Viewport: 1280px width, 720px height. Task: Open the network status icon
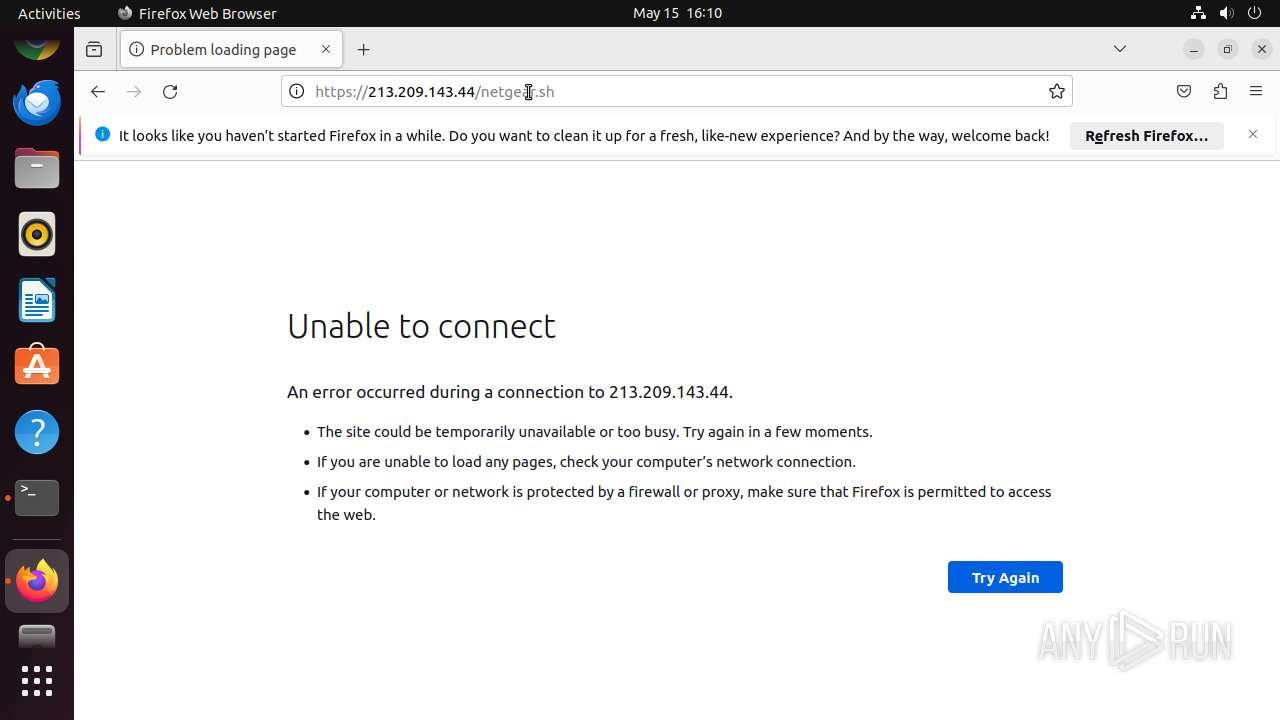(1199, 13)
